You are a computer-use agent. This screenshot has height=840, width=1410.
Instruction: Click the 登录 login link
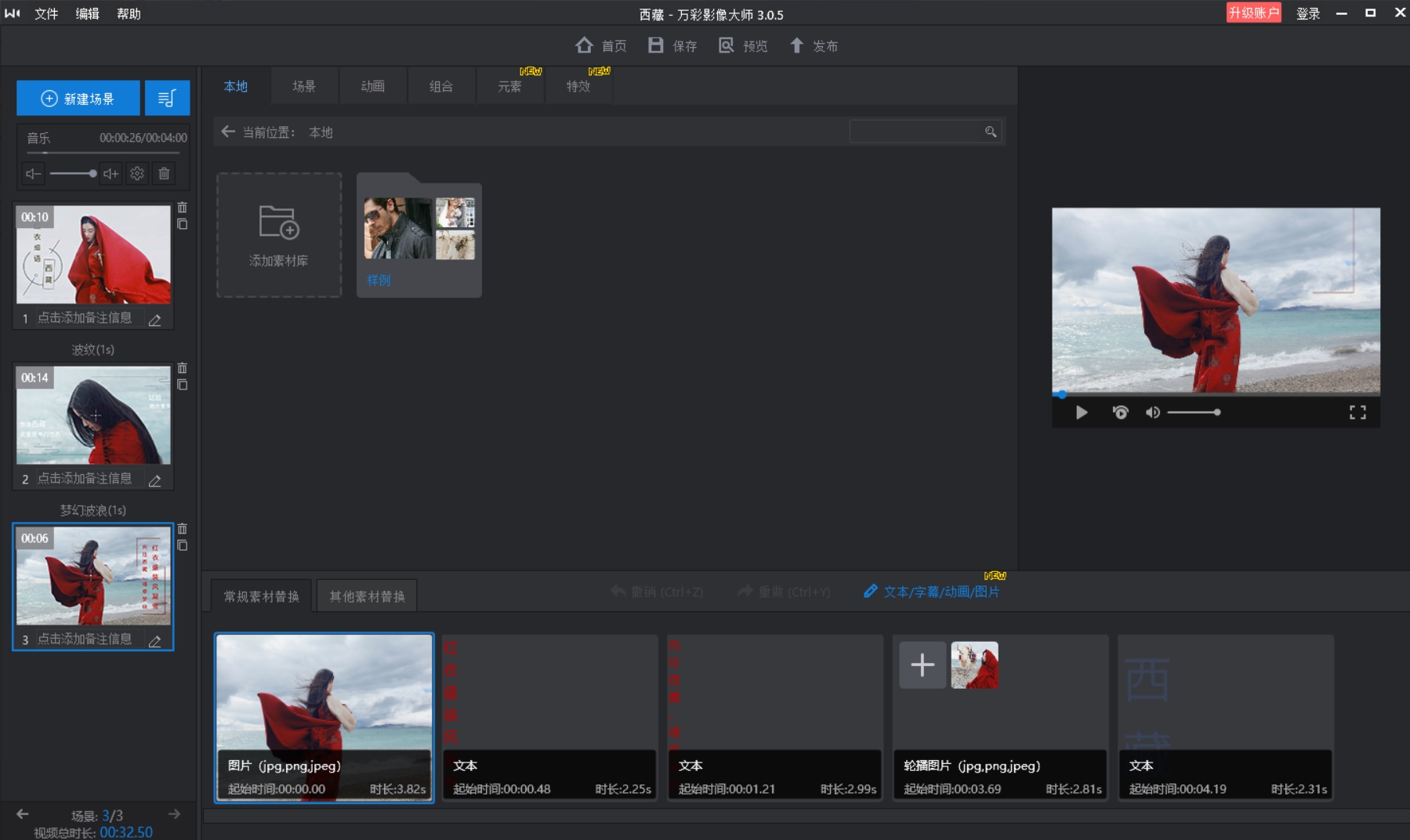pyautogui.click(x=1308, y=13)
